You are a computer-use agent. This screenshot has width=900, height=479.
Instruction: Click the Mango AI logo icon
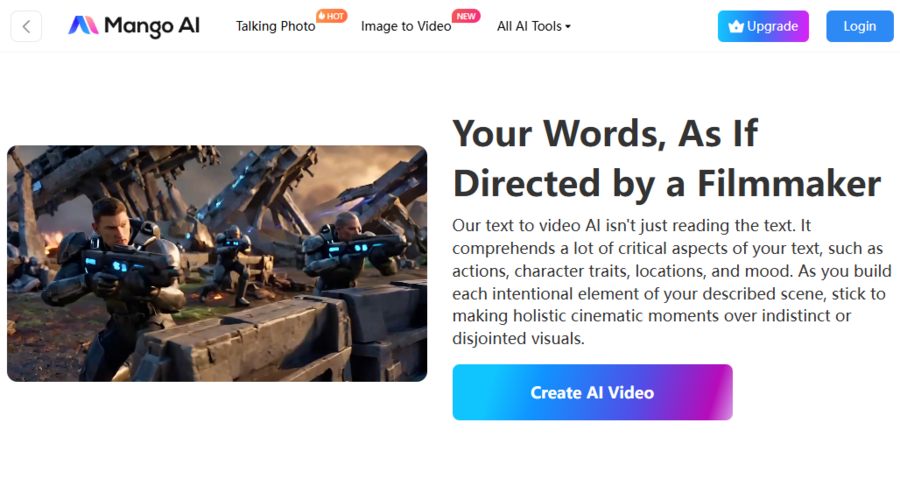pyautogui.click(x=82, y=26)
